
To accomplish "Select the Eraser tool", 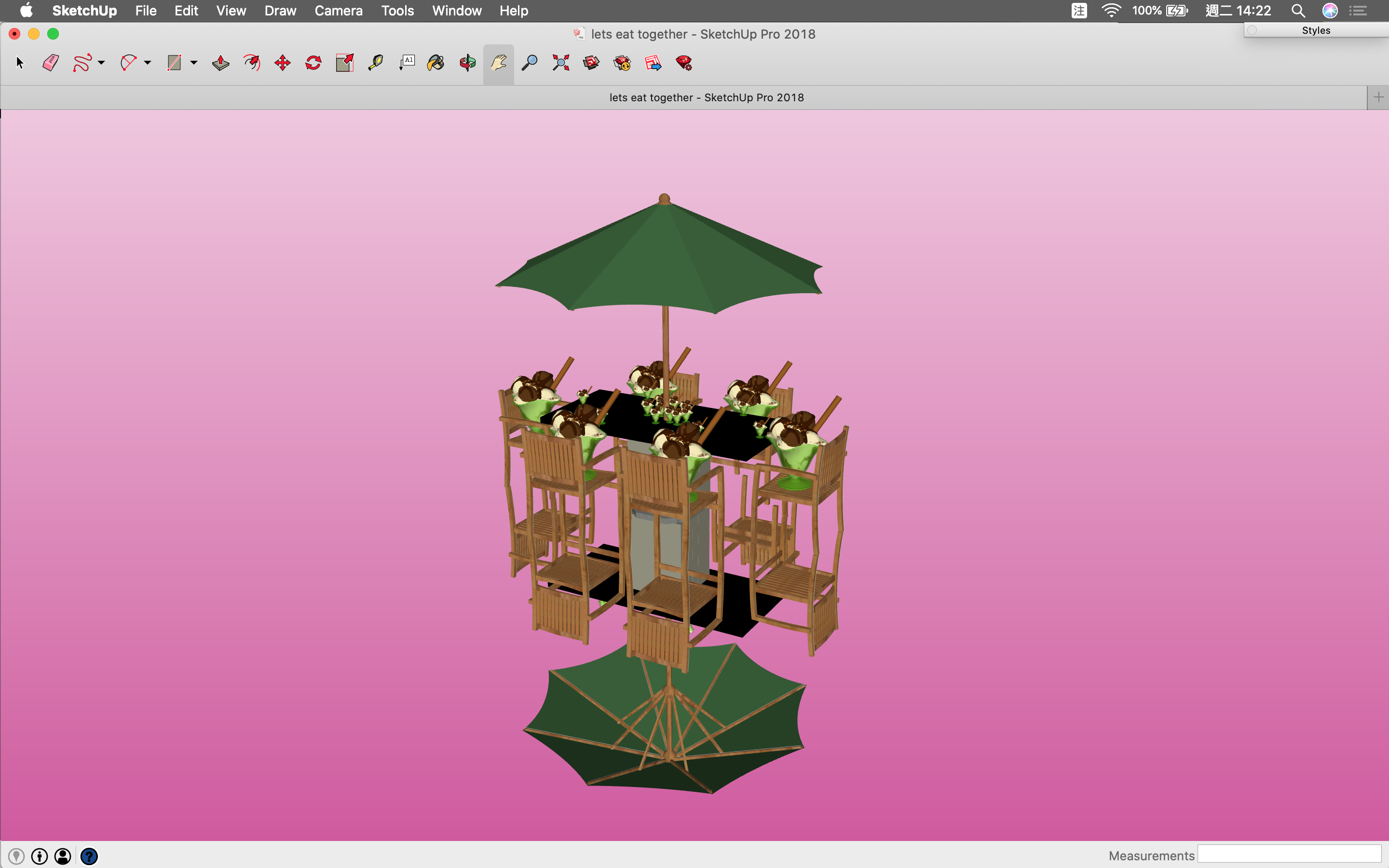I will (x=51, y=63).
